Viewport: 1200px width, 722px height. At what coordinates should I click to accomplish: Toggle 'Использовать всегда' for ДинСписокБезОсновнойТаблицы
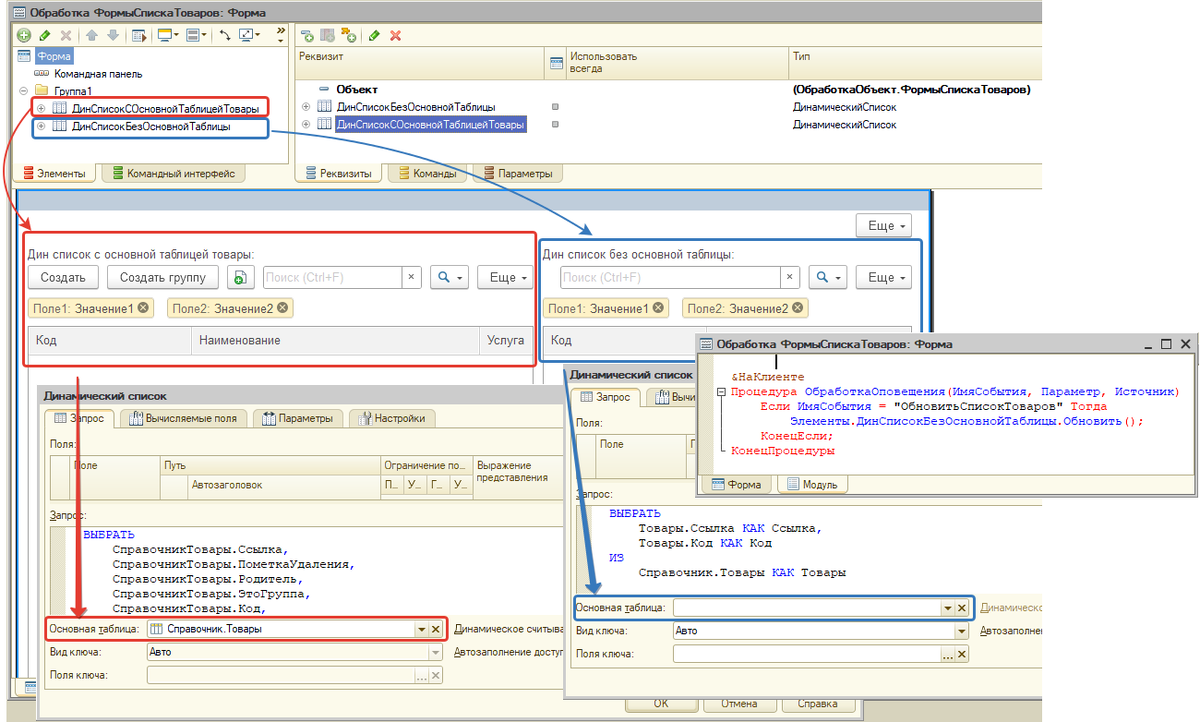555,106
